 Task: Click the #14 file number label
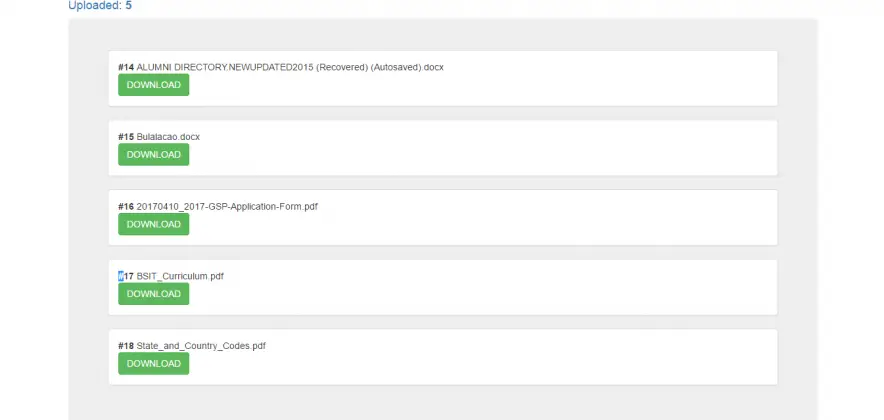(126, 67)
